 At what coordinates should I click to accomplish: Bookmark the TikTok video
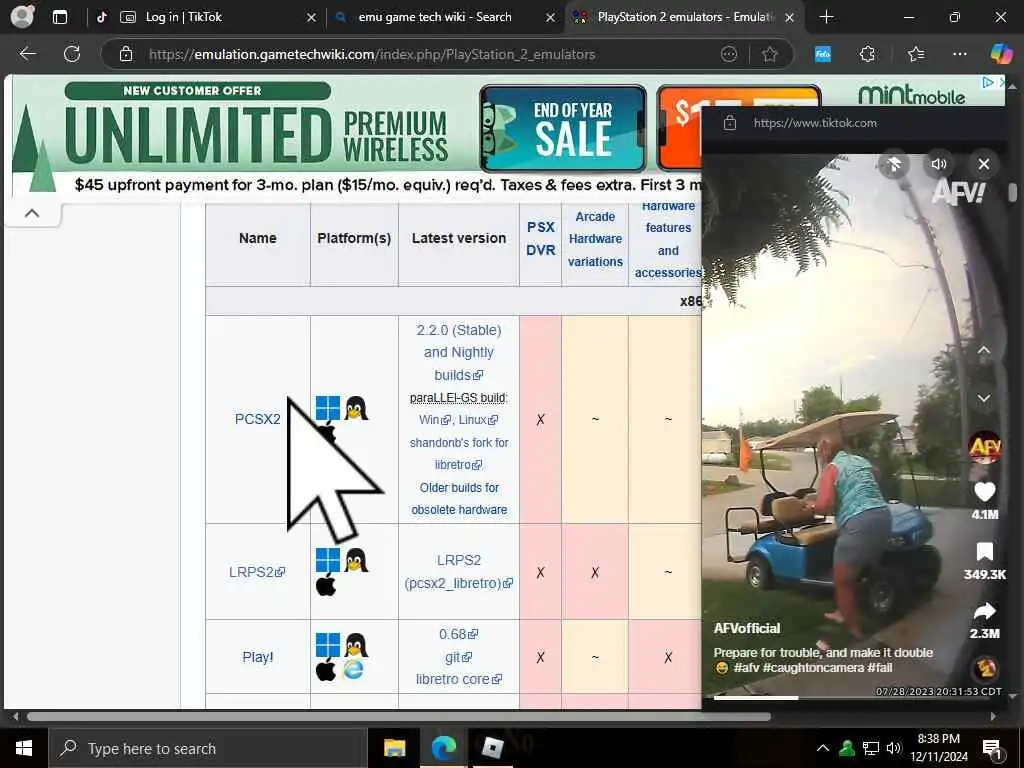pyautogui.click(x=985, y=552)
